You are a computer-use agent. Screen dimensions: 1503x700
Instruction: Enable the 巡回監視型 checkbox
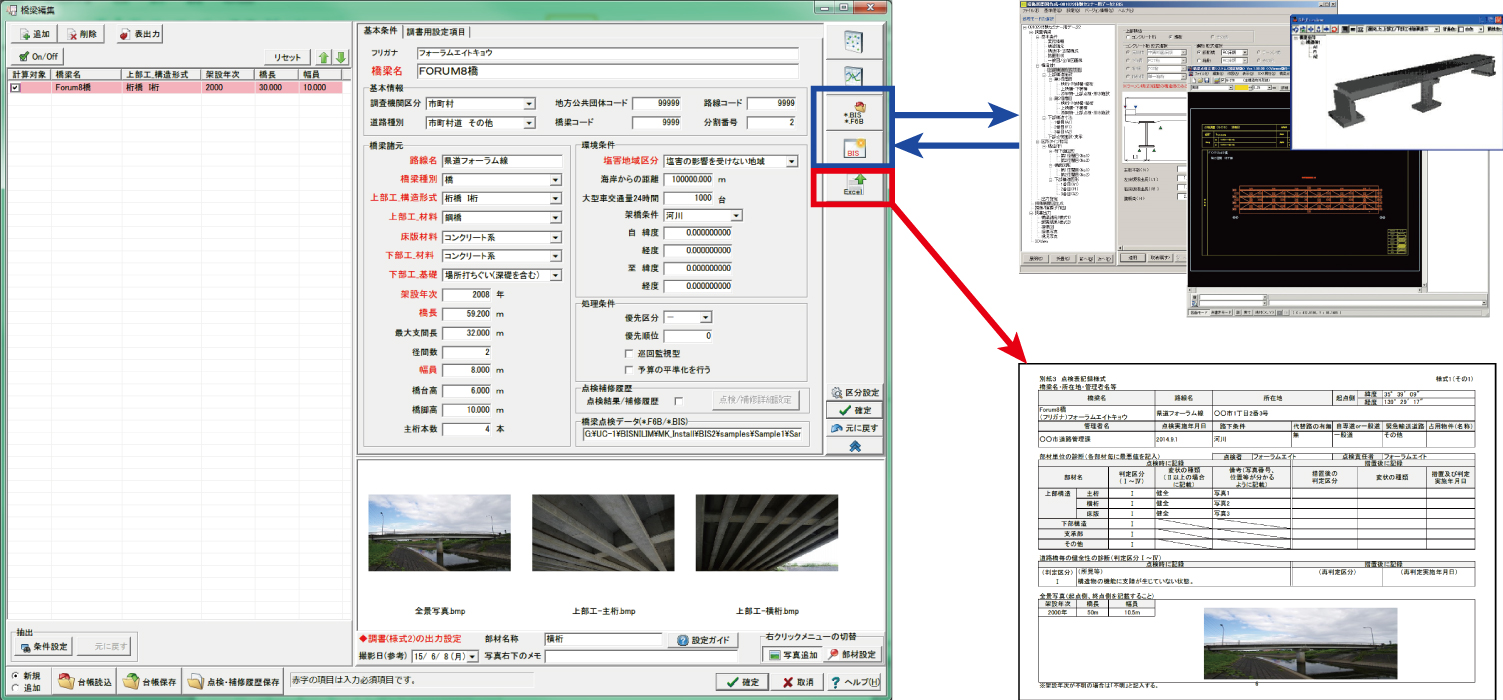coord(629,353)
